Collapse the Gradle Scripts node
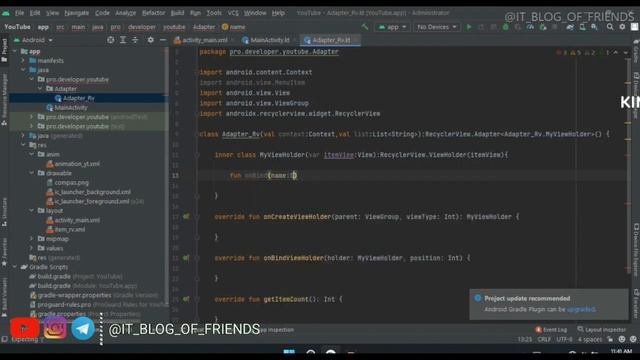 [15, 267]
